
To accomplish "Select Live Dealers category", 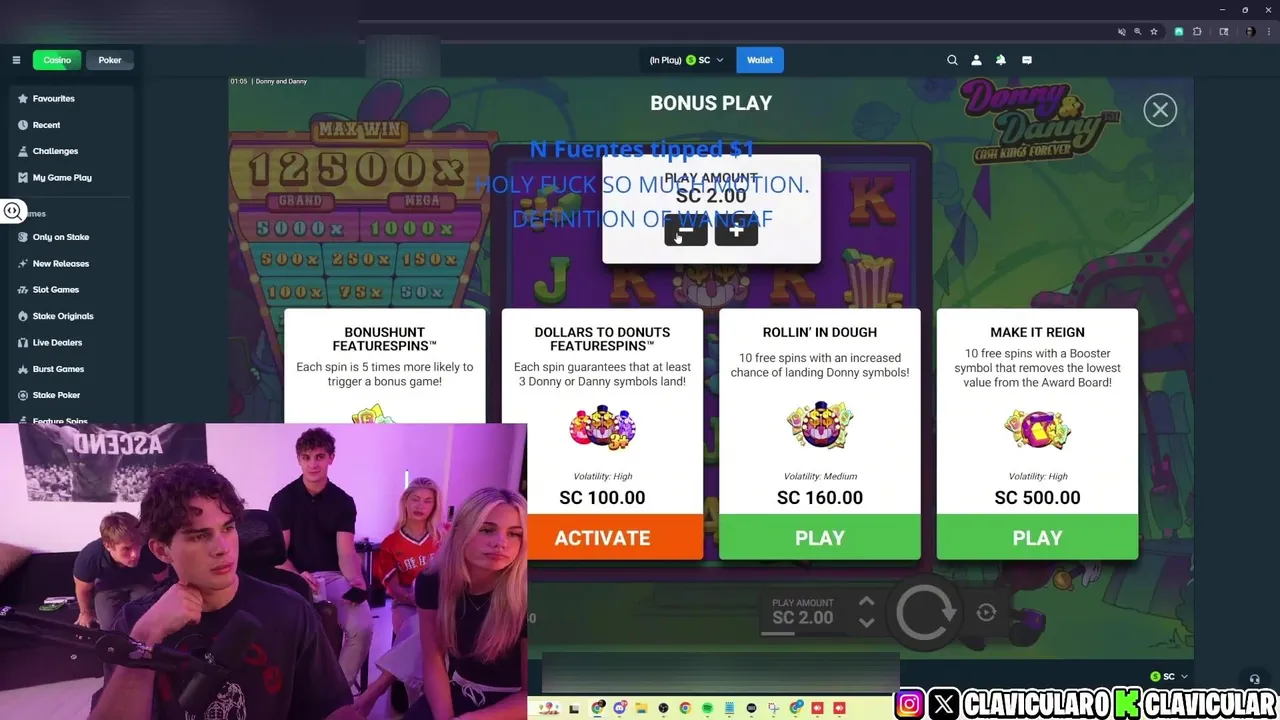I will (x=71, y=343).
